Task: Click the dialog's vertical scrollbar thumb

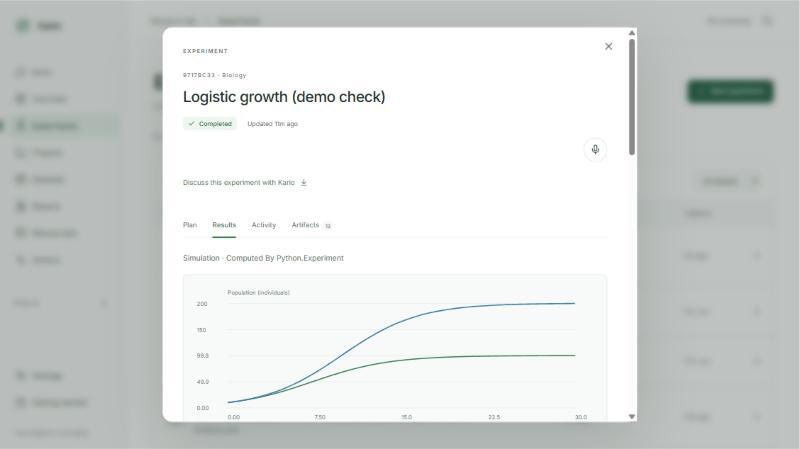Action: tap(632, 97)
